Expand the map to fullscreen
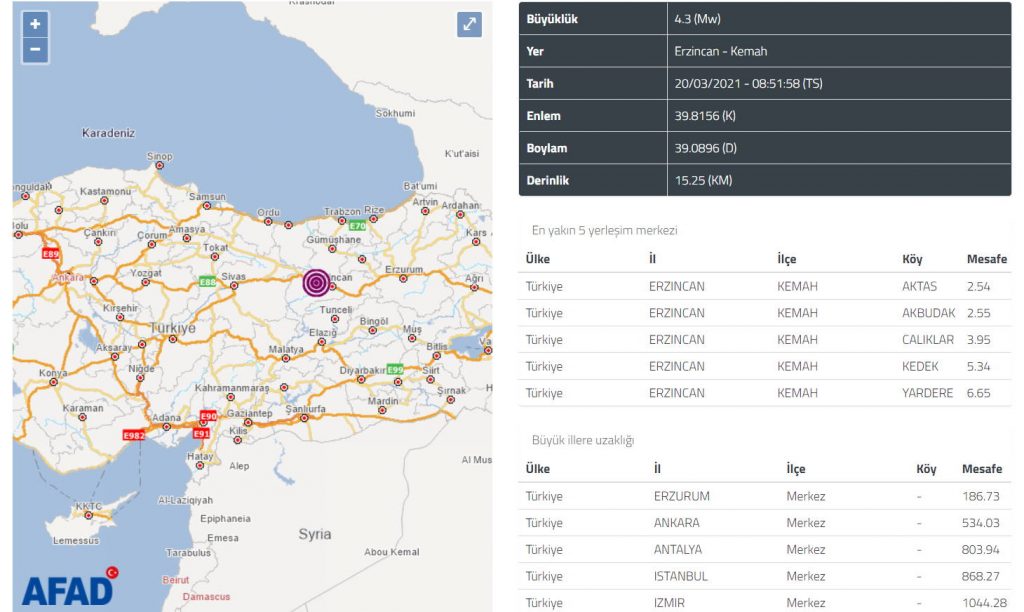The image size is (1024, 612). point(469,25)
